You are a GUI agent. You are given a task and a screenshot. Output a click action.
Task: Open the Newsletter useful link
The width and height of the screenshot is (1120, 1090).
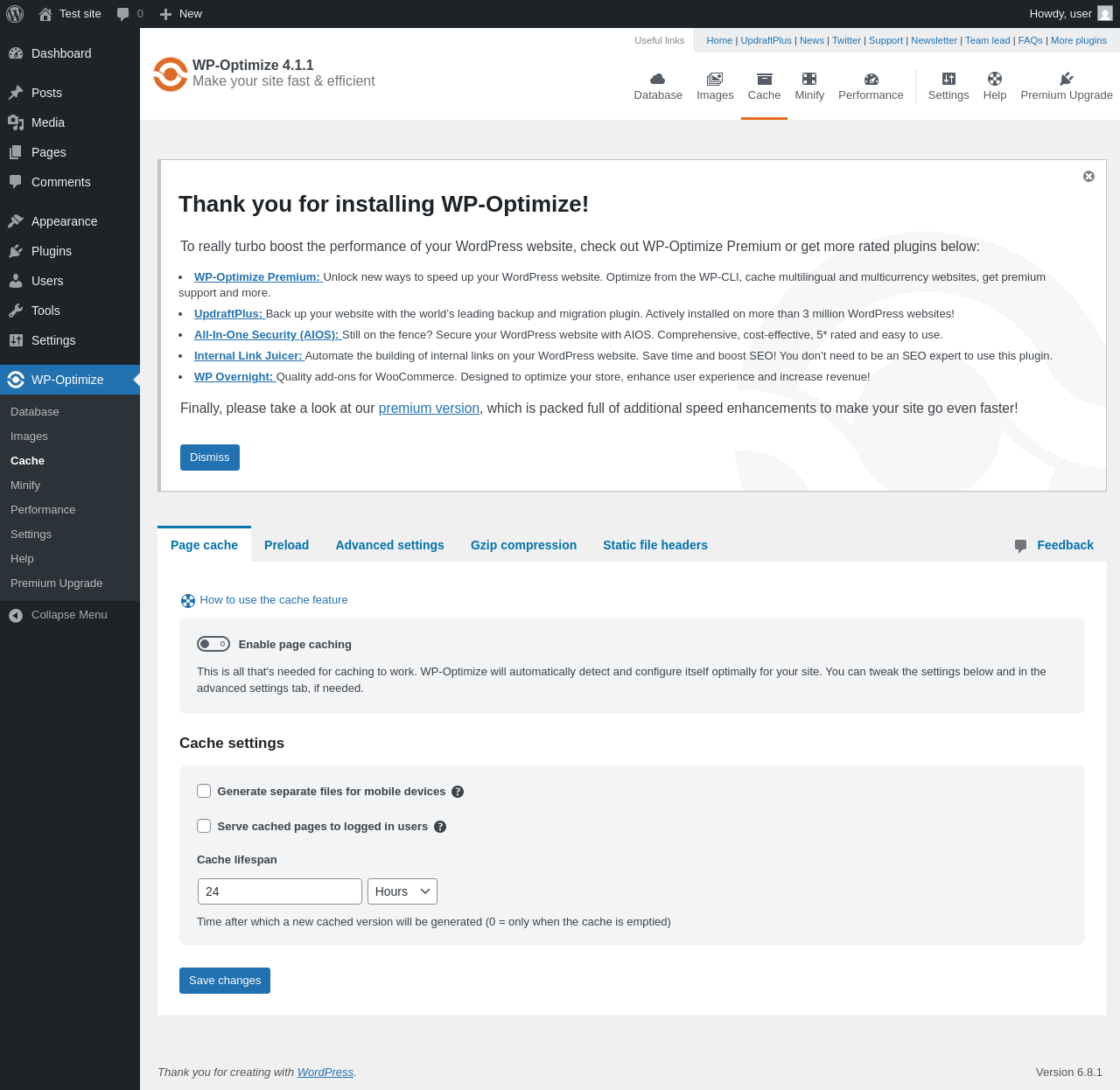click(934, 40)
